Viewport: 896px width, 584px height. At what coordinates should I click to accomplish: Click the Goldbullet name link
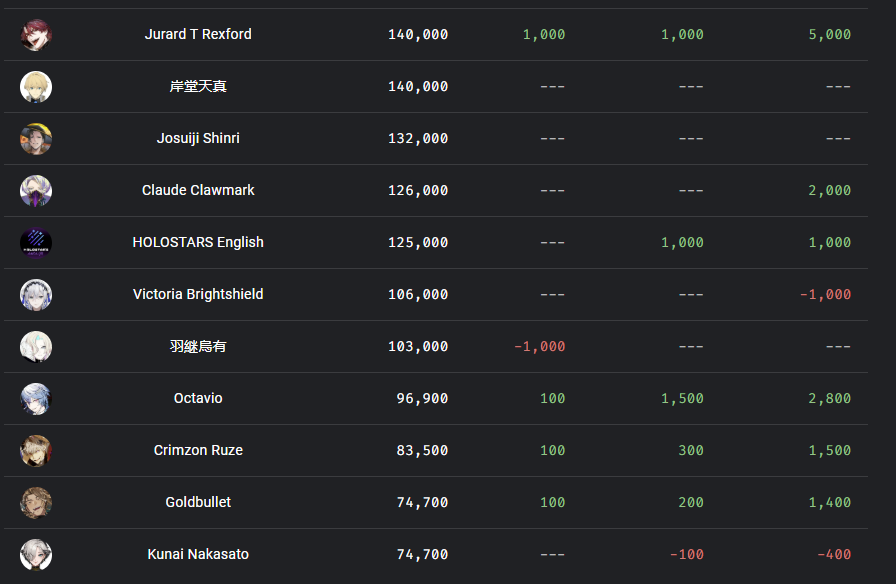pos(198,502)
